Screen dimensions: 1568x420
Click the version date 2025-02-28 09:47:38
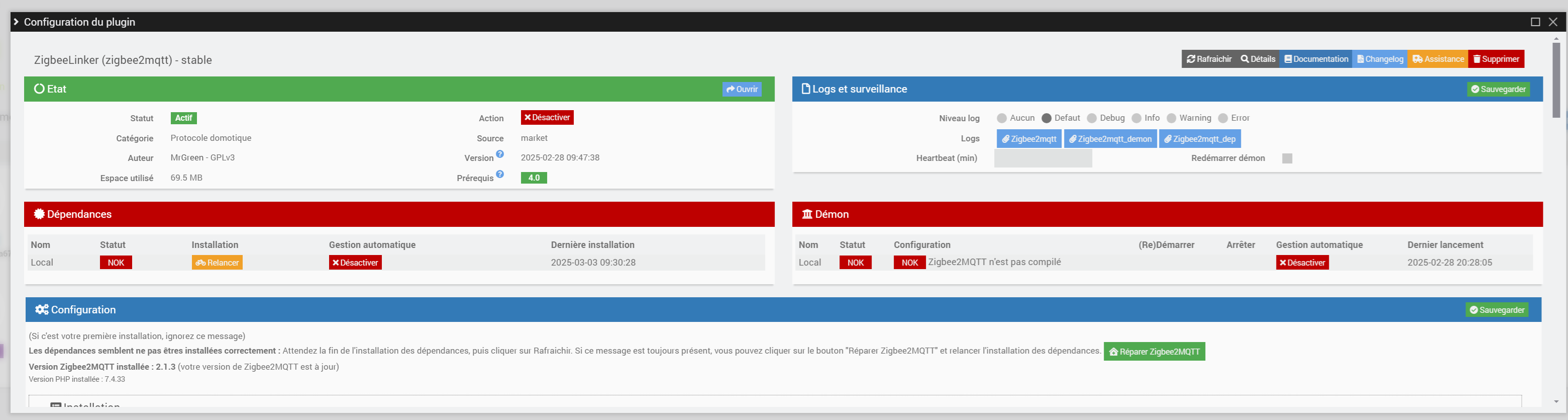pyautogui.click(x=560, y=158)
